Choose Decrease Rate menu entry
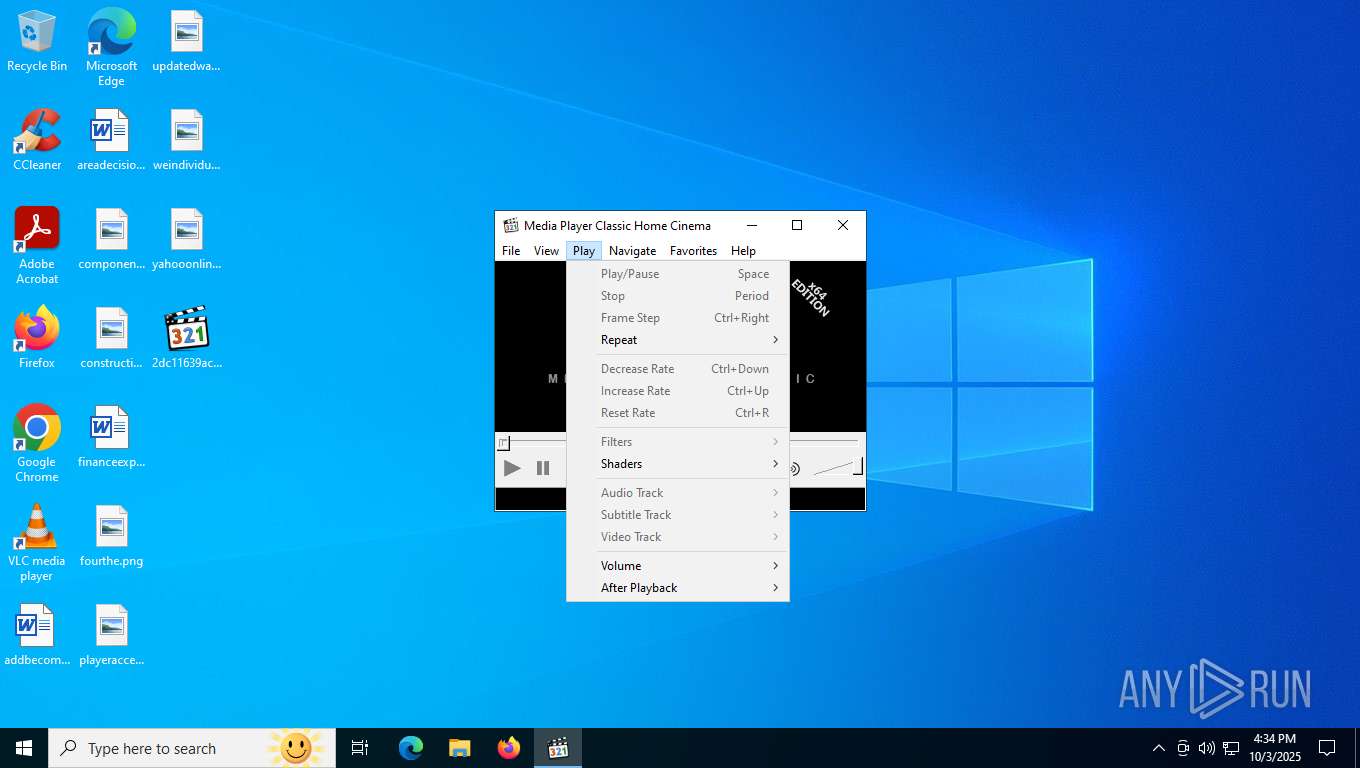 tap(678, 369)
